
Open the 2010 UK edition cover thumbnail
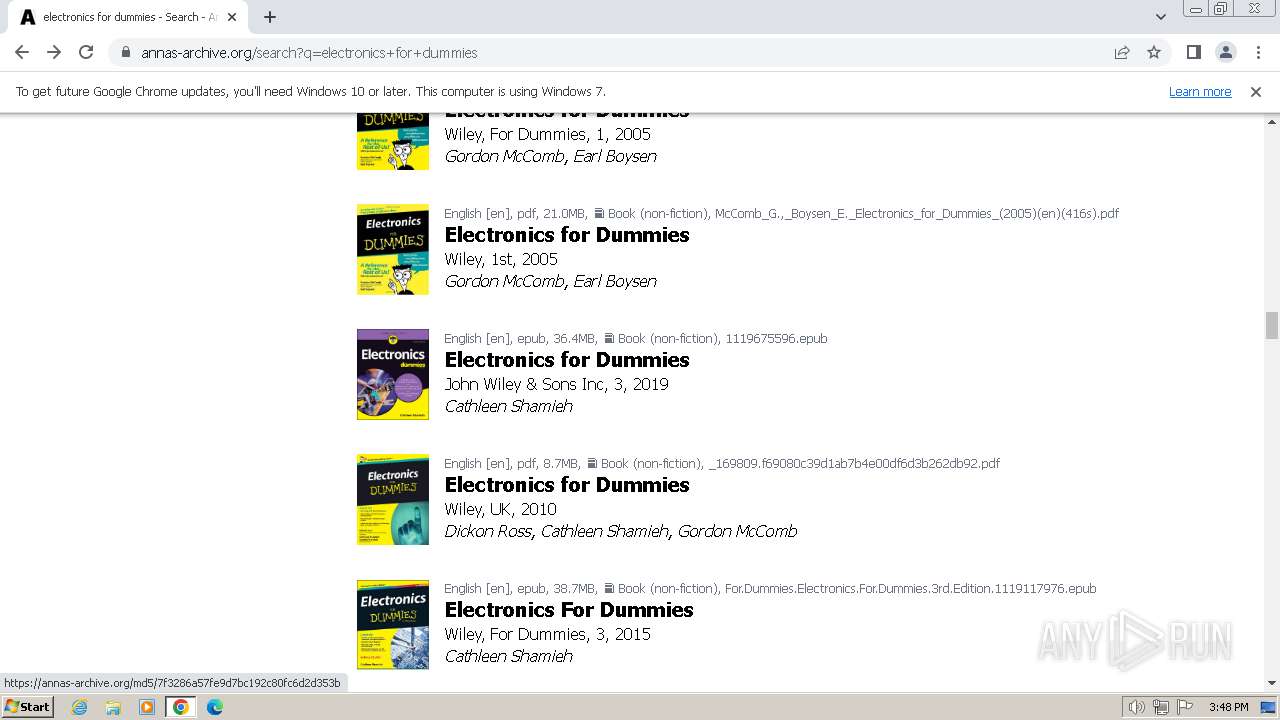click(x=393, y=500)
